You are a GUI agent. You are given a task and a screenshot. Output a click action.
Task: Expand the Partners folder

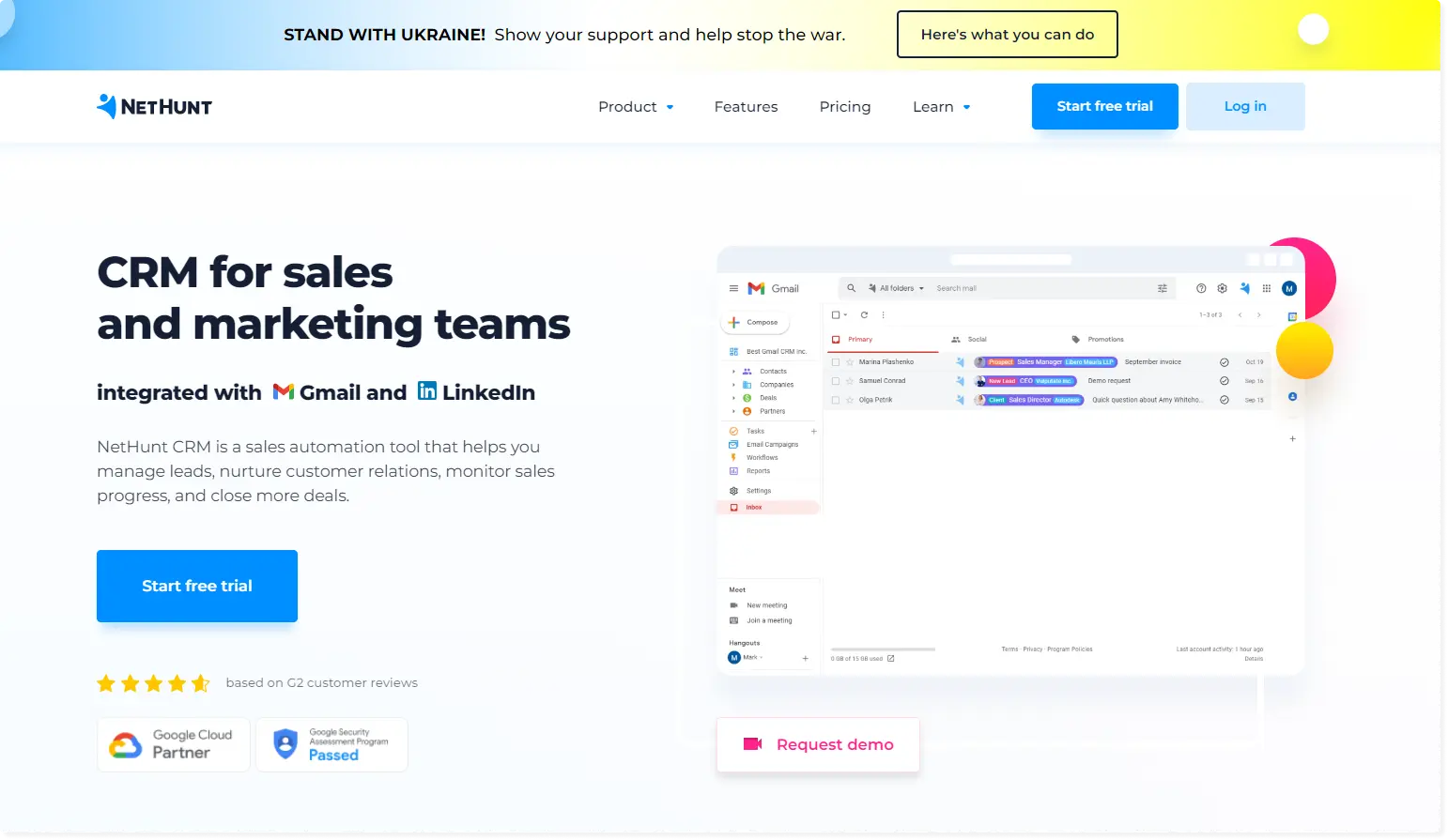click(x=733, y=411)
